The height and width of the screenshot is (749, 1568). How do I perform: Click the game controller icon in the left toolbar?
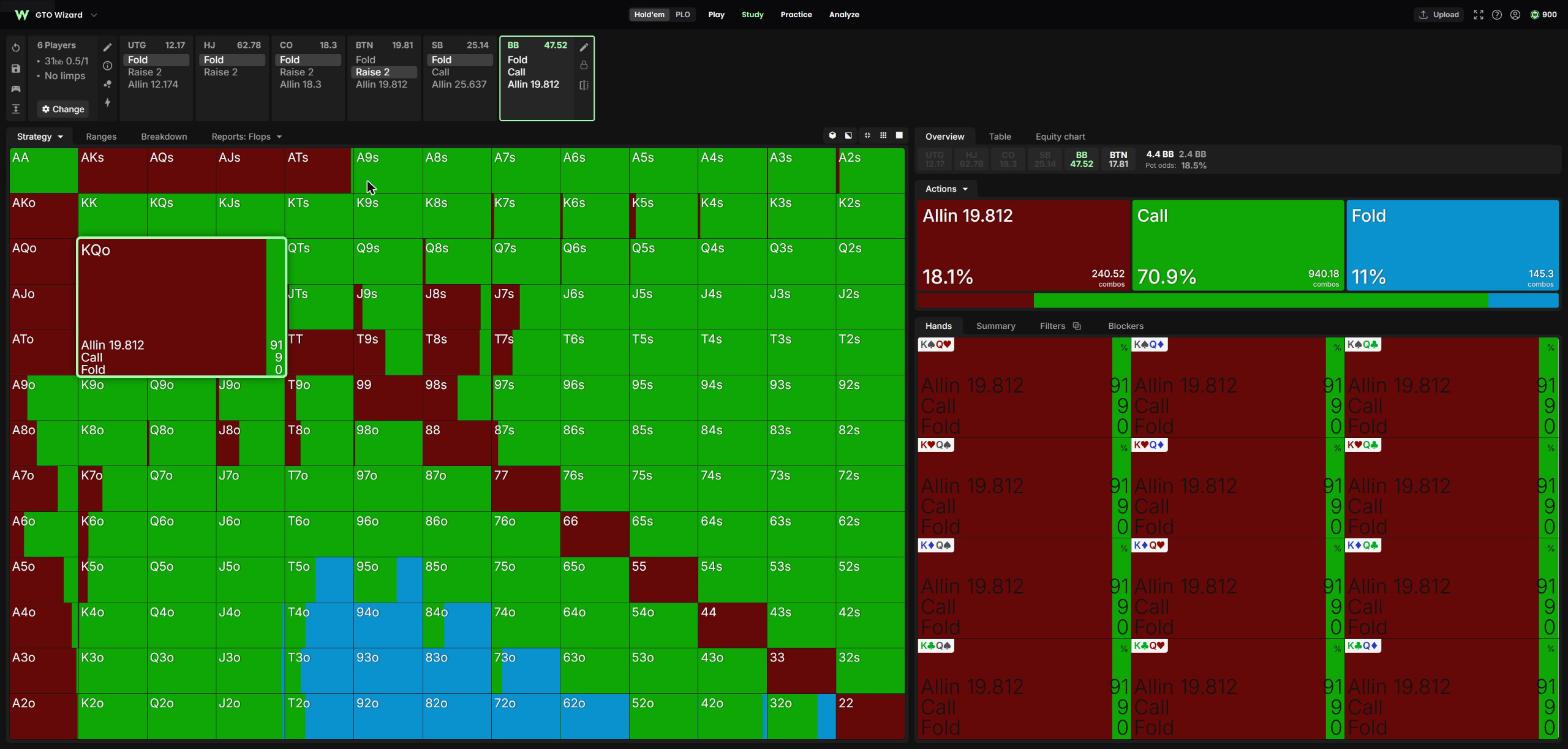pos(16,89)
